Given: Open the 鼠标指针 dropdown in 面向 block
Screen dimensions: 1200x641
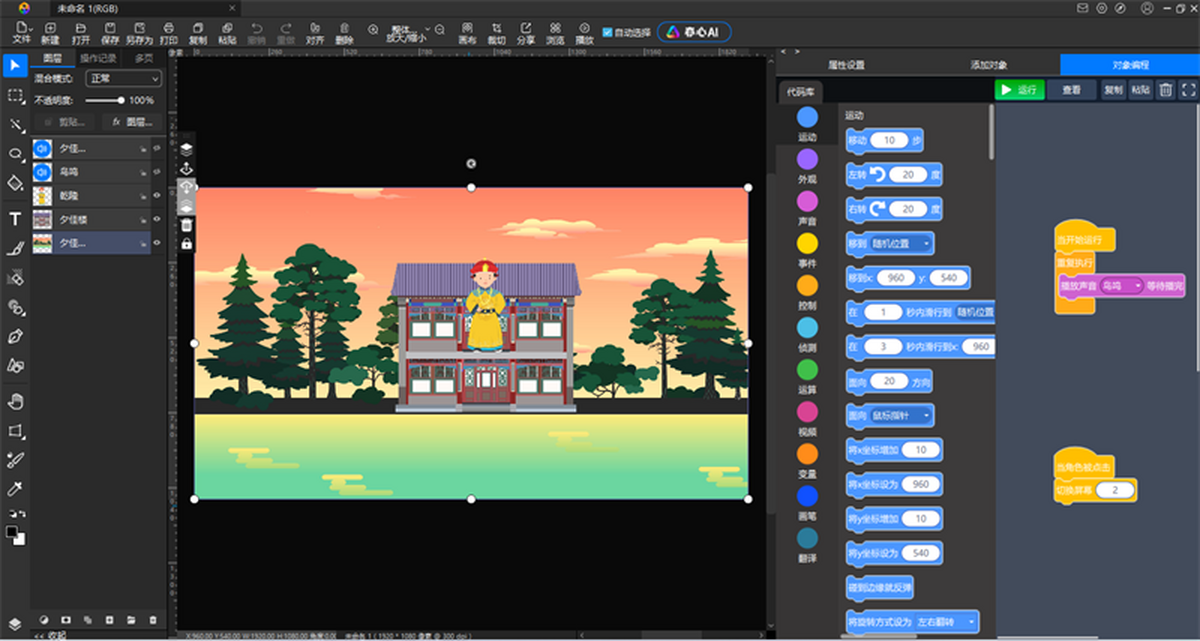Looking at the screenshot, I should coord(903,415).
